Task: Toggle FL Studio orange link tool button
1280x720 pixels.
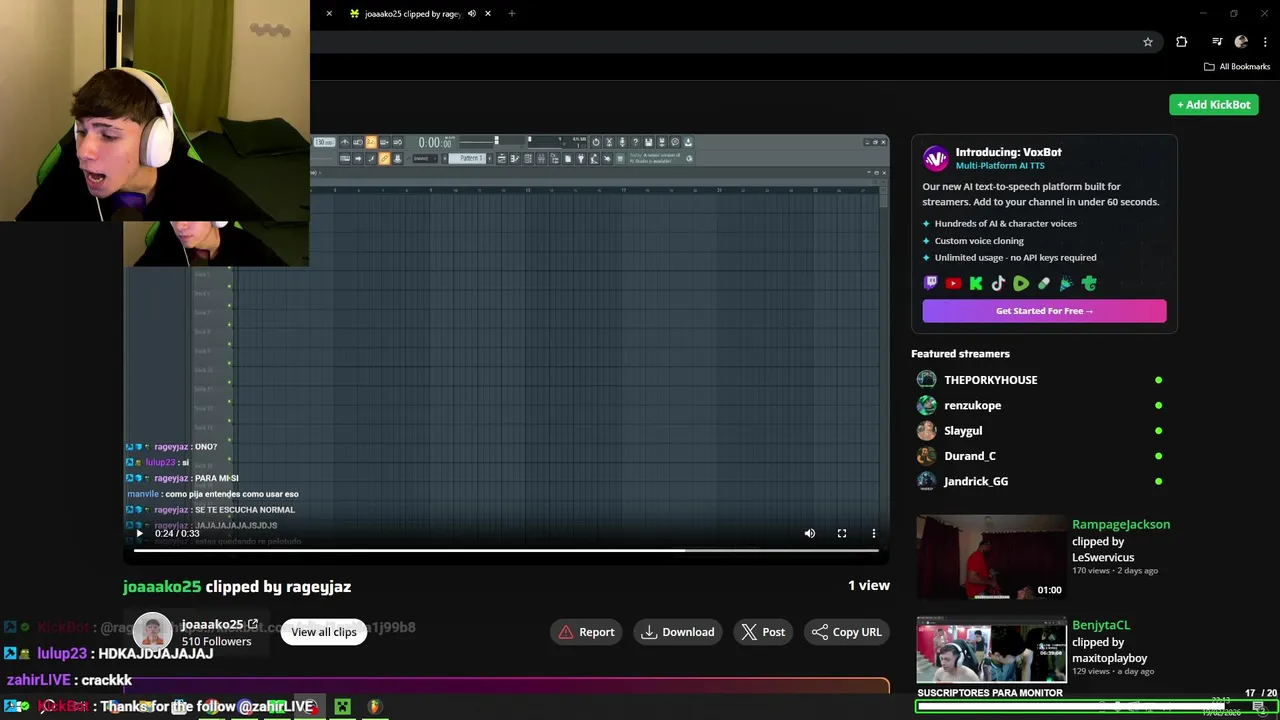Action: (385, 158)
